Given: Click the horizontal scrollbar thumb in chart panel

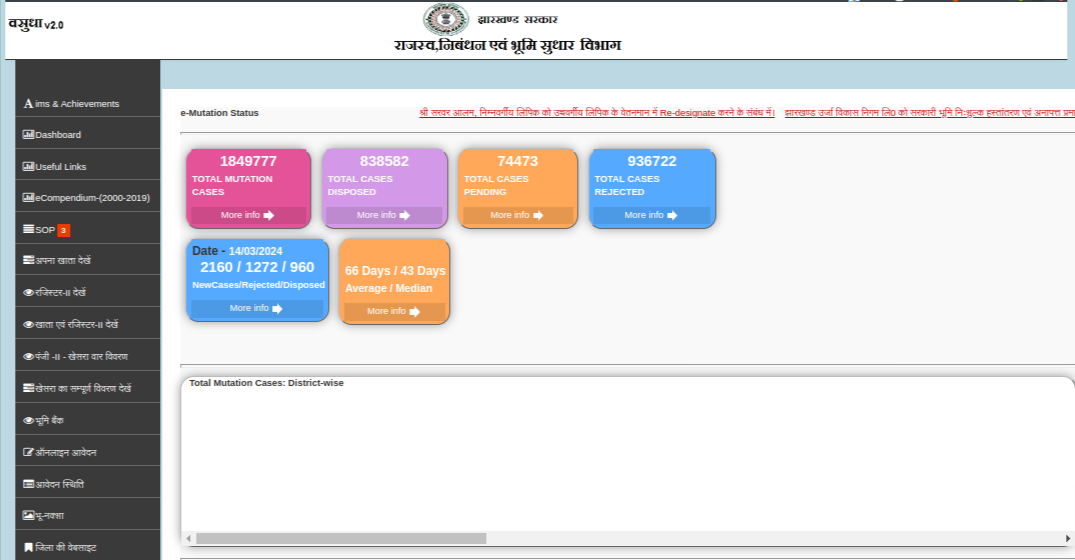Looking at the screenshot, I should point(340,539).
